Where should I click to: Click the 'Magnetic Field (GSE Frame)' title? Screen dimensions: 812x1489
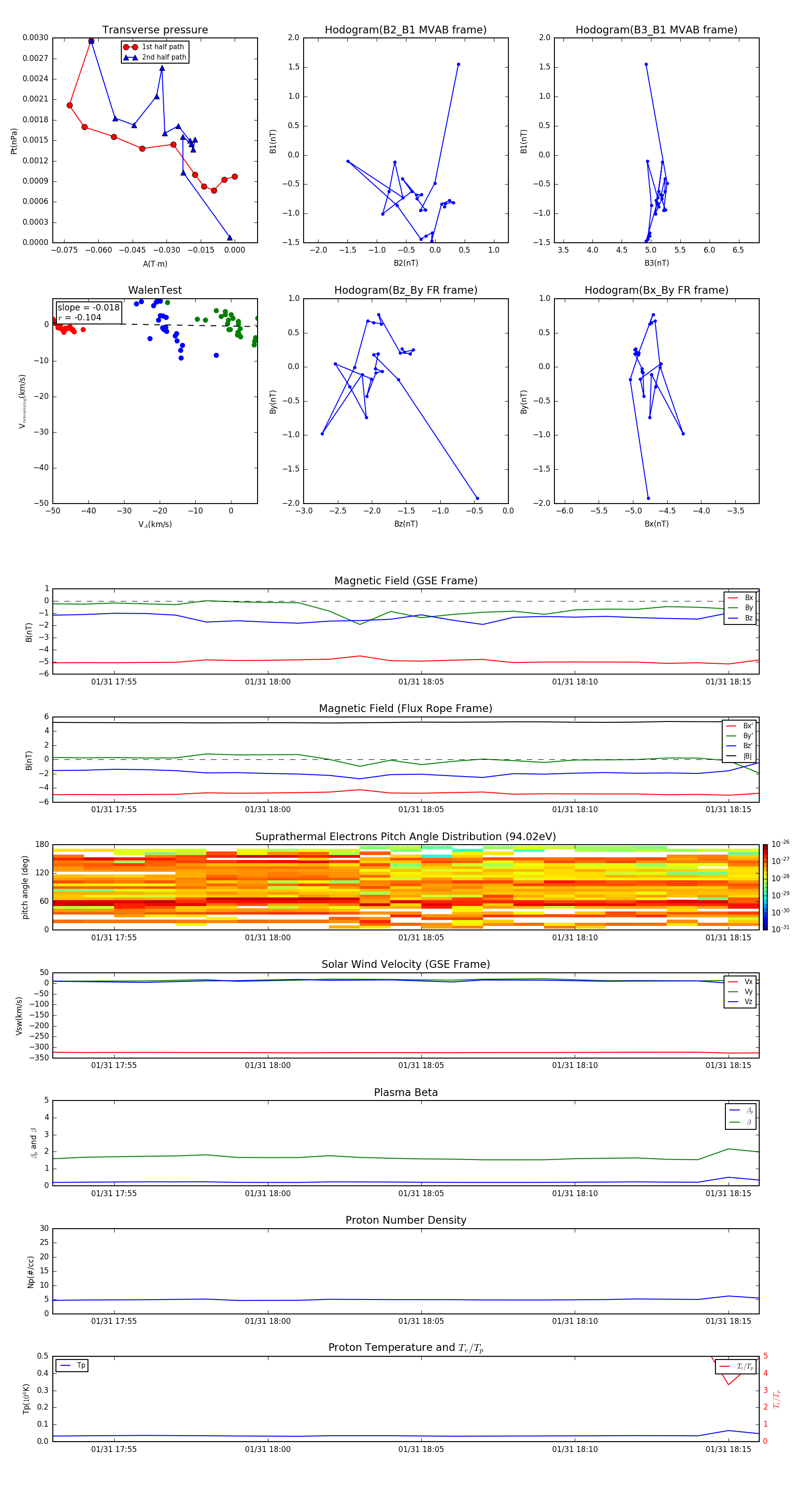click(x=406, y=581)
